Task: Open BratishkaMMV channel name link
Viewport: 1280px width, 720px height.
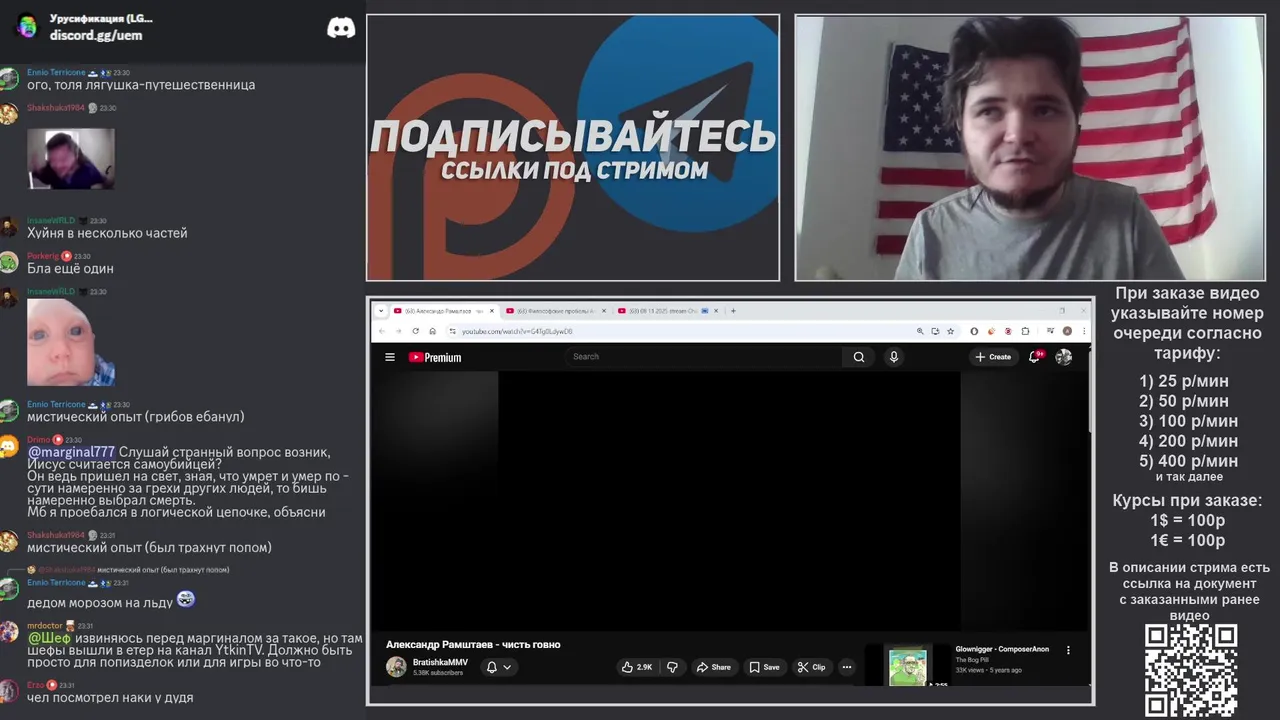Action: (440, 662)
